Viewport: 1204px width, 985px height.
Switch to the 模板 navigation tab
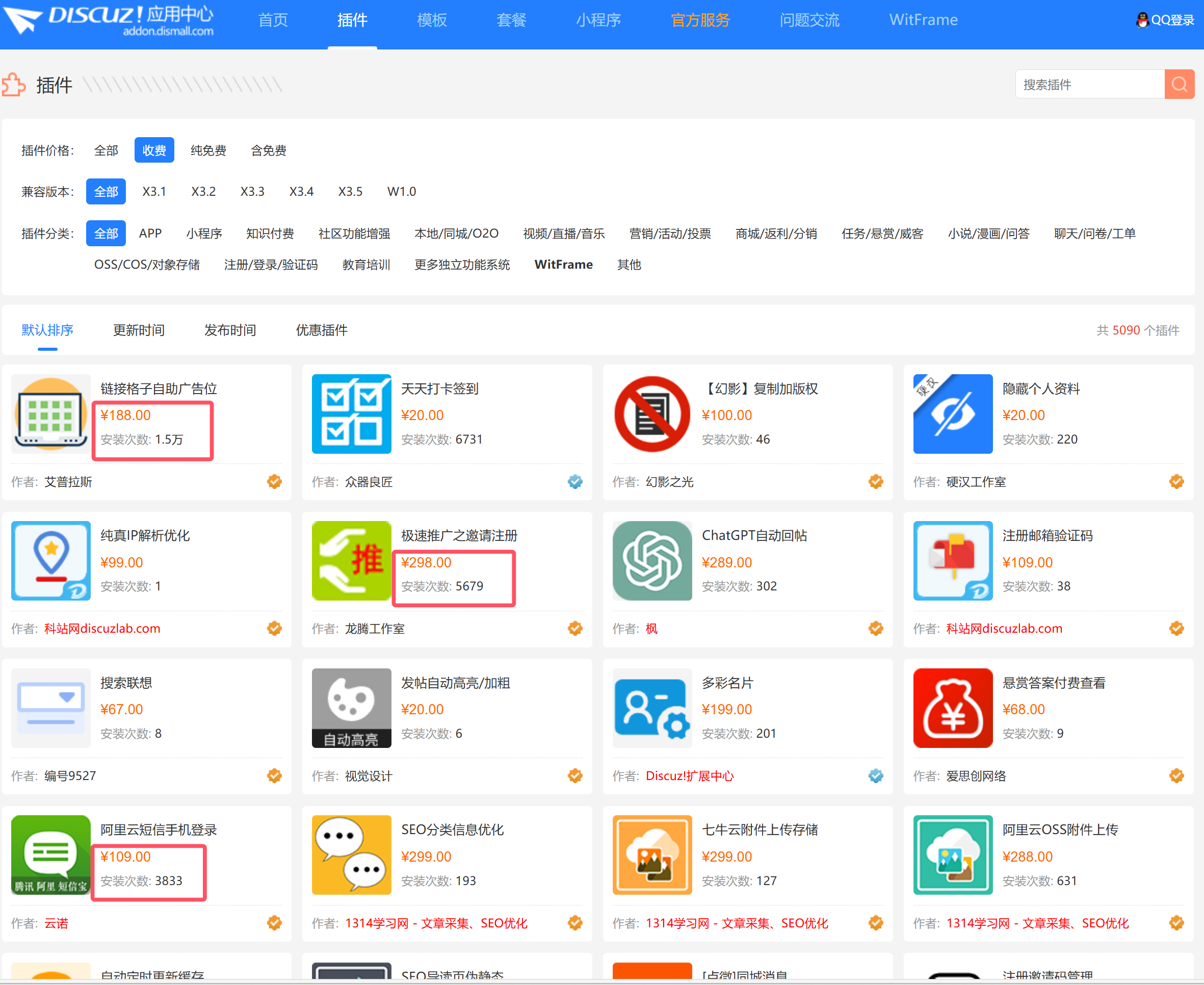point(431,20)
